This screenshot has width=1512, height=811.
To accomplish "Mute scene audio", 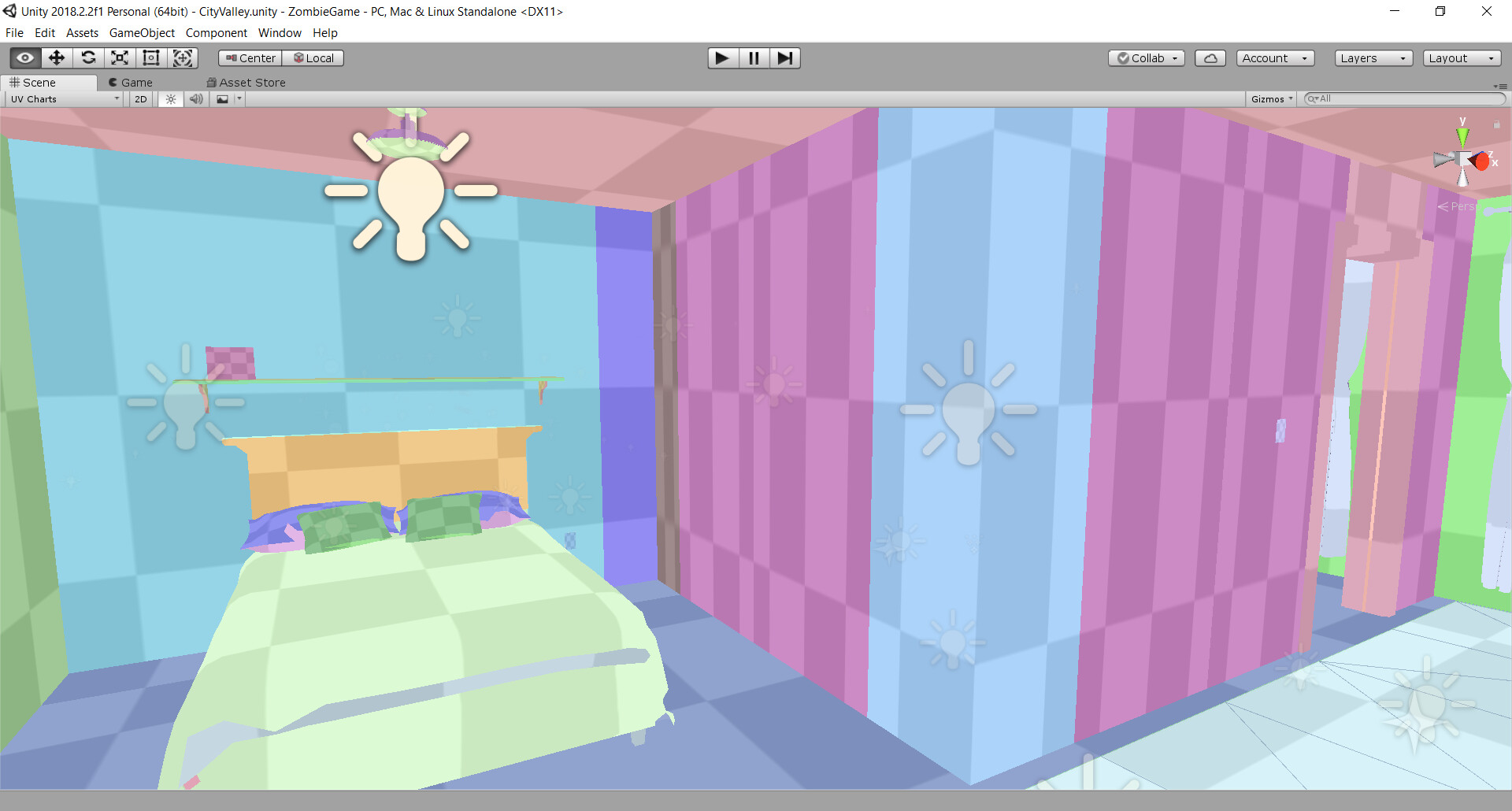I will click(196, 98).
